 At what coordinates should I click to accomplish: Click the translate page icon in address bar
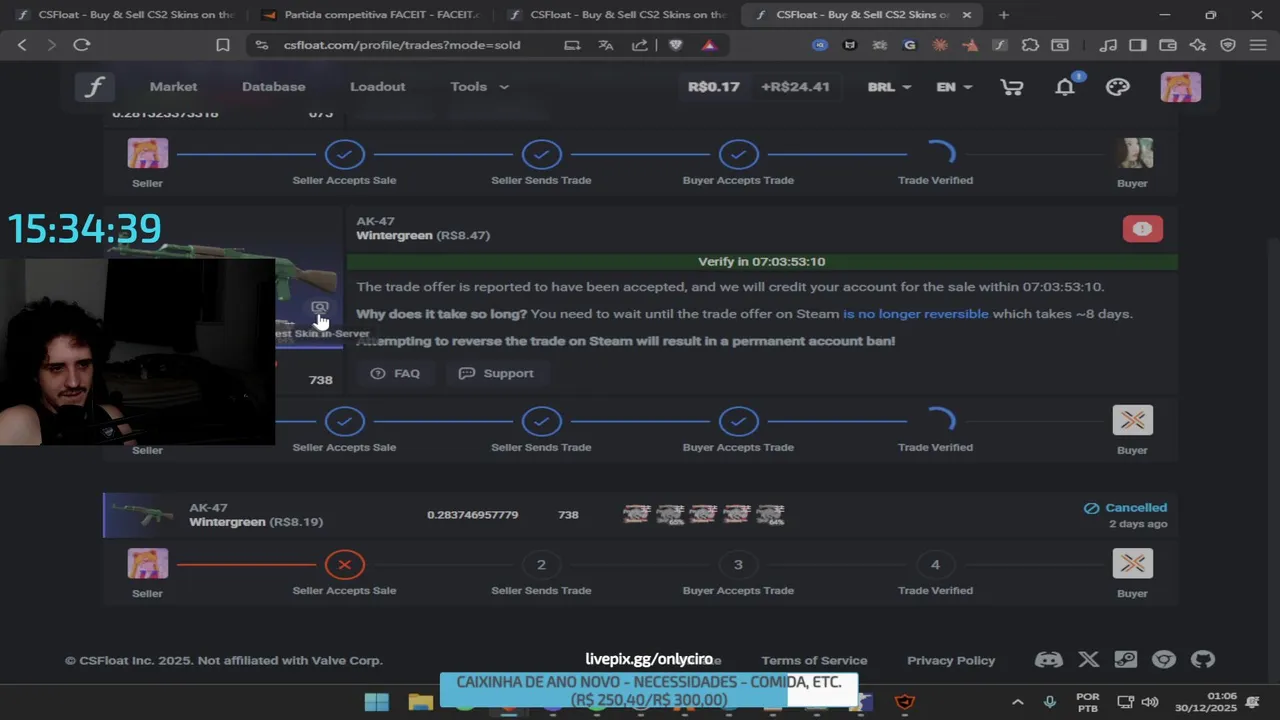[605, 45]
